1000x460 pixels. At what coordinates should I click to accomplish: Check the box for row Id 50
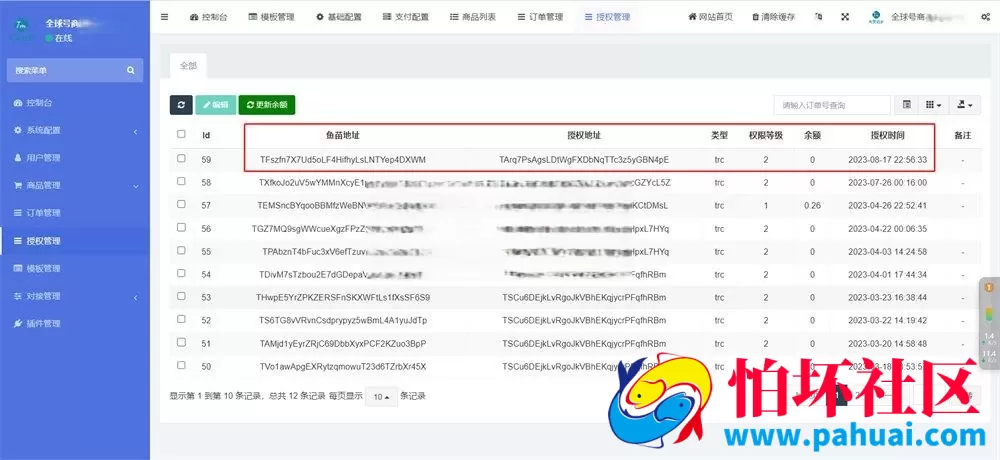point(181,366)
